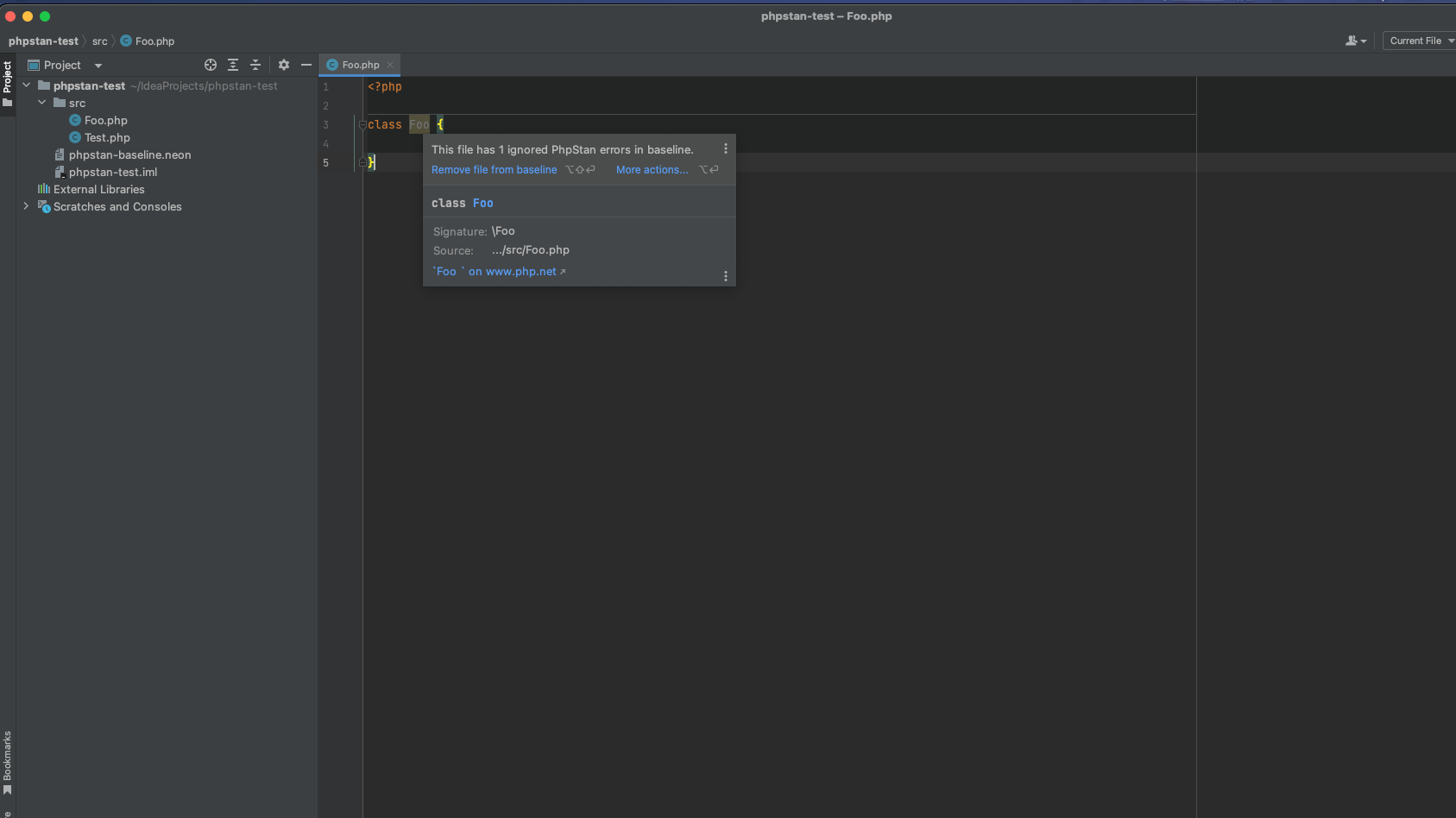Open the Project view mode dropdown
This screenshot has height=818, width=1456.
tap(98, 65)
